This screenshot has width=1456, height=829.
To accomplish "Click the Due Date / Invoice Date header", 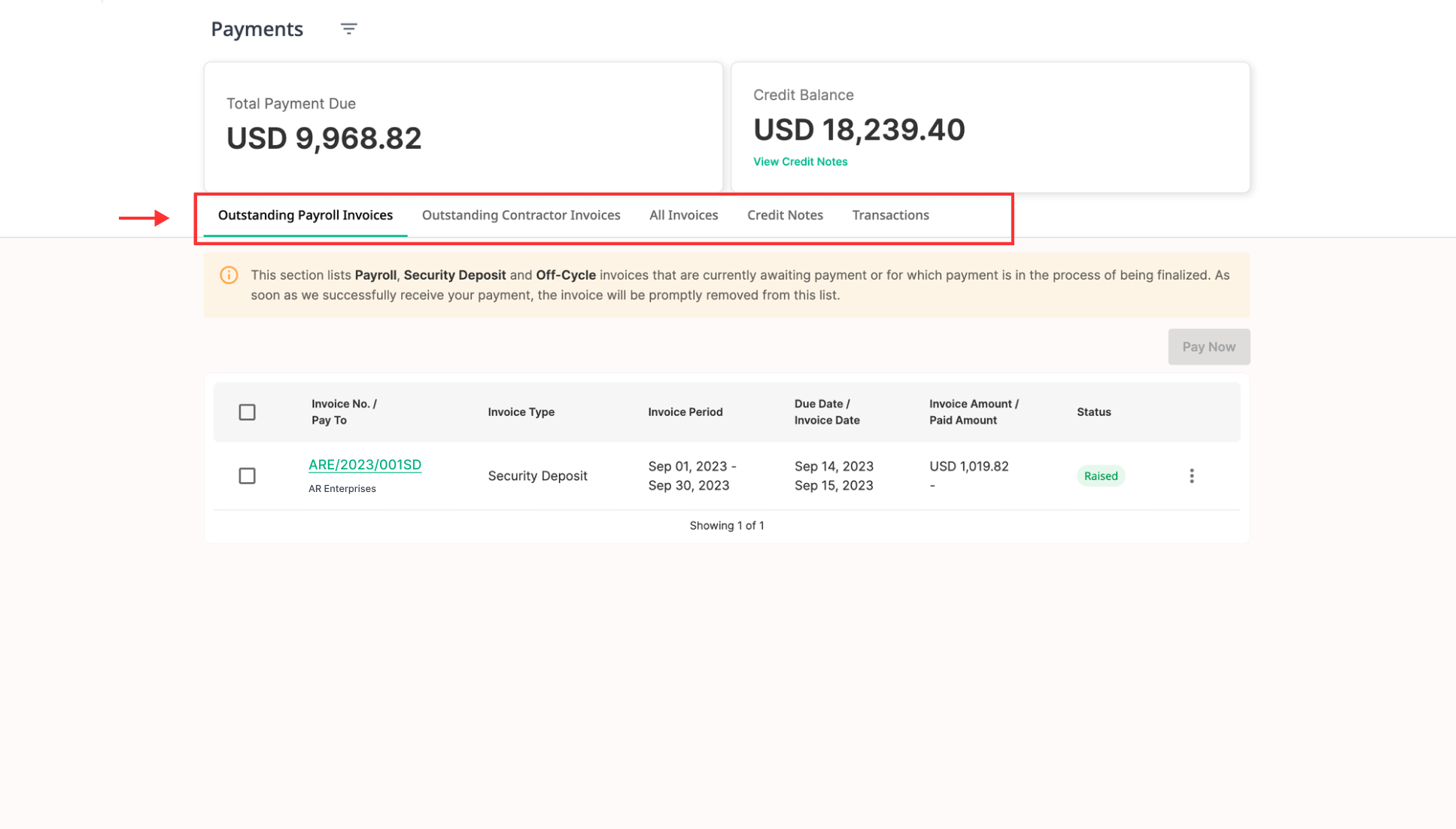I will coord(826,412).
